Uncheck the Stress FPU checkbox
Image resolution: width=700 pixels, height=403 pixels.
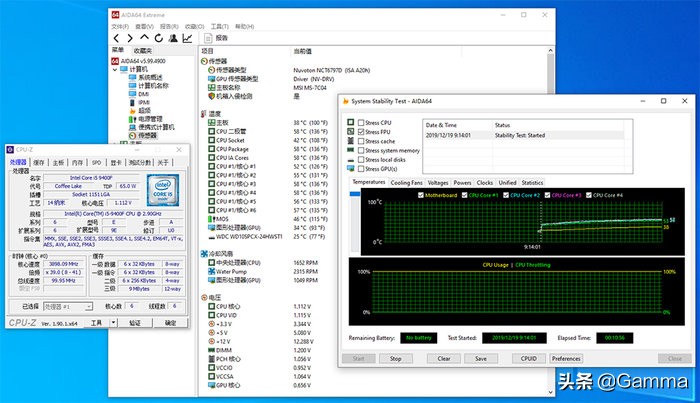tap(362, 131)
